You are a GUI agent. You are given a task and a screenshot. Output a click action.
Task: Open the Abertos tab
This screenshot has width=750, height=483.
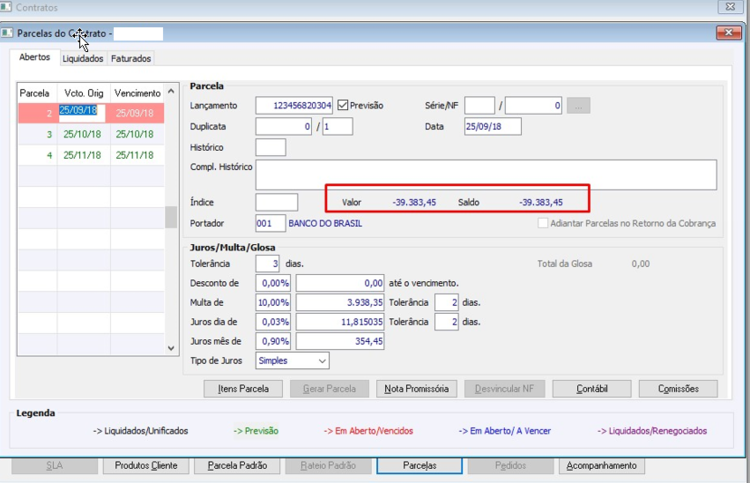pos(34,57)
